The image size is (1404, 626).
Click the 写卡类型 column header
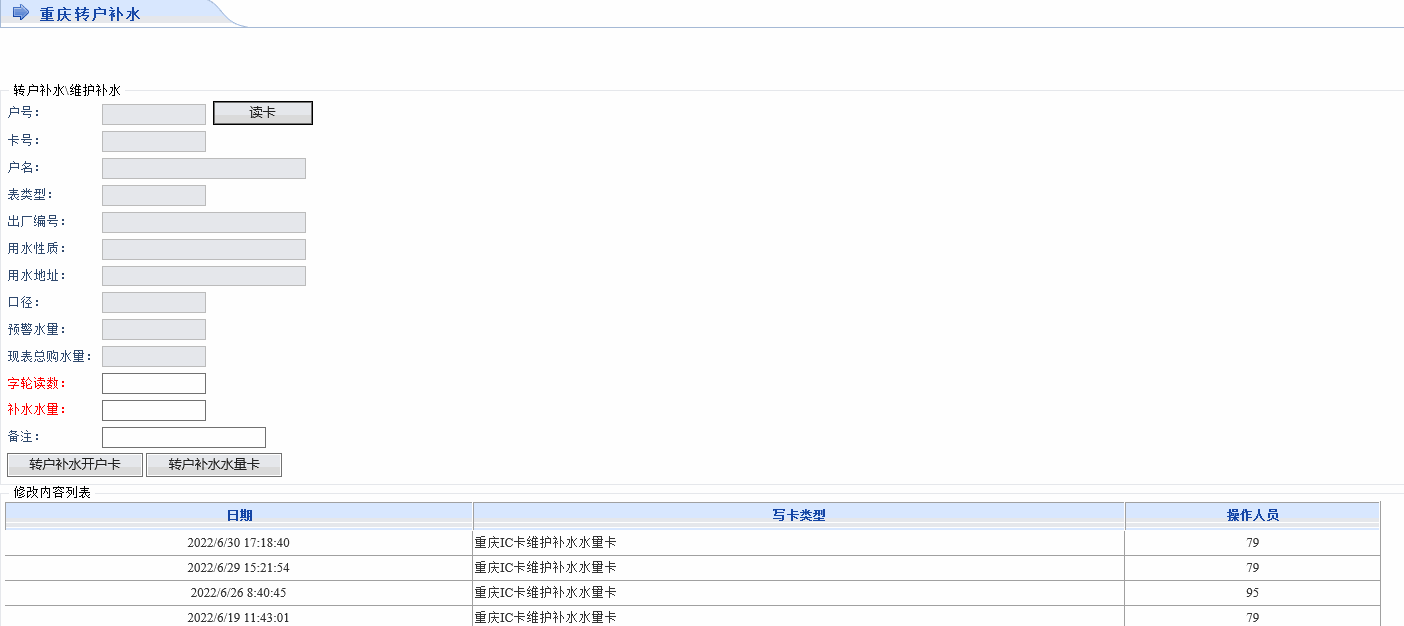tap(798, 516)
